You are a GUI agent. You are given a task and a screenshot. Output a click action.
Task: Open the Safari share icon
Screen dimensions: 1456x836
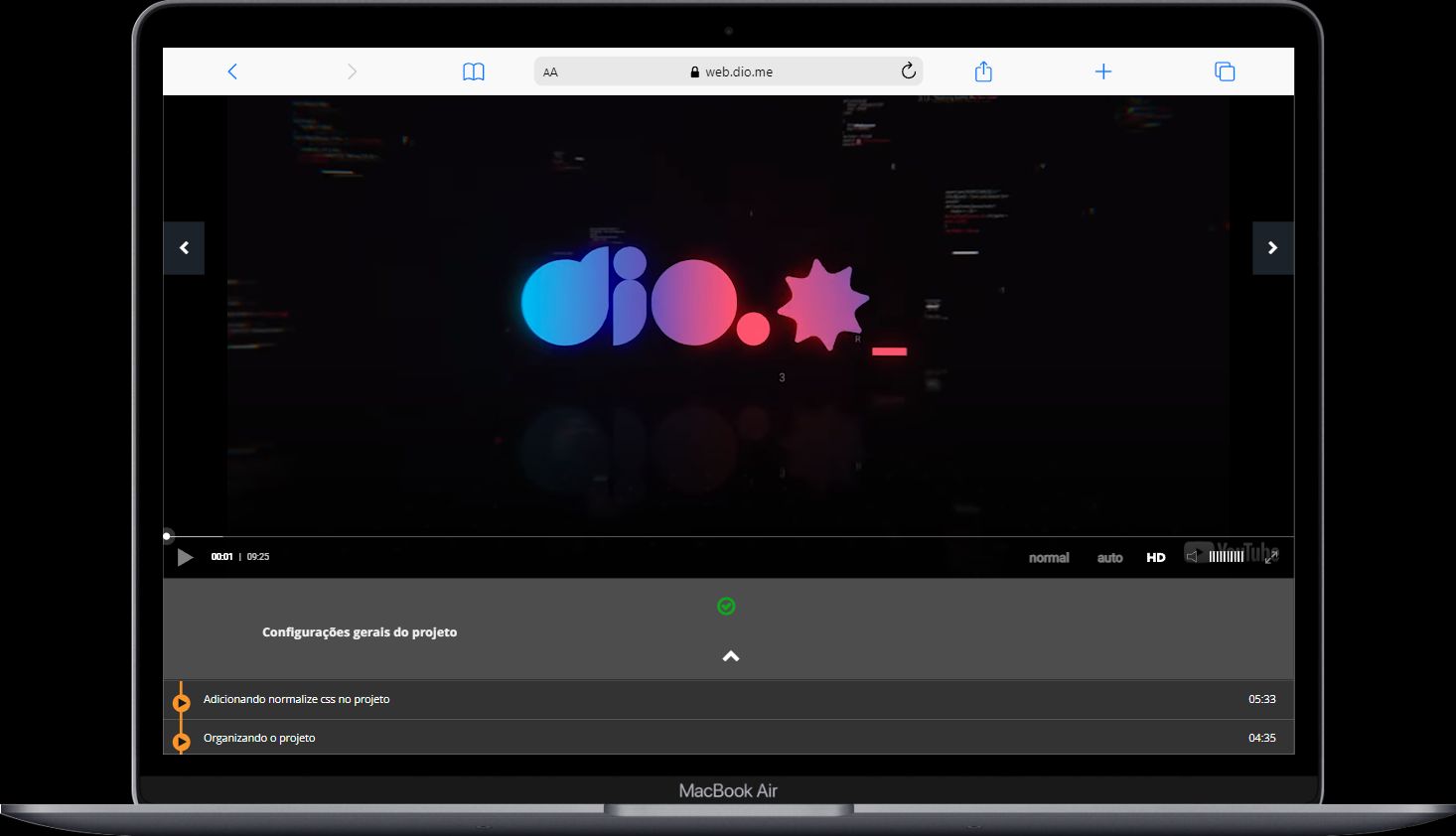pyautogui.click(x=983, y=70)
